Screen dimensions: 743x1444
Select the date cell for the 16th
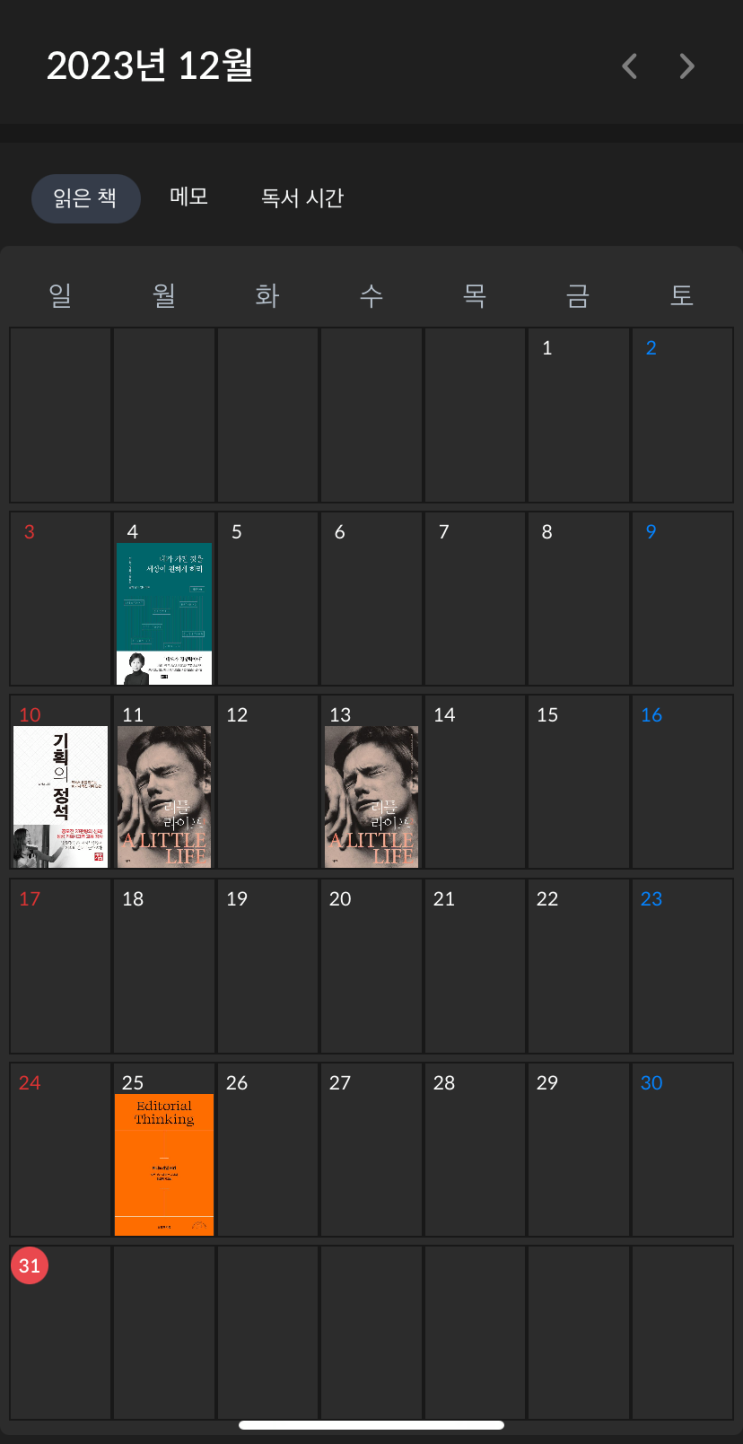[x=682, y=782]
